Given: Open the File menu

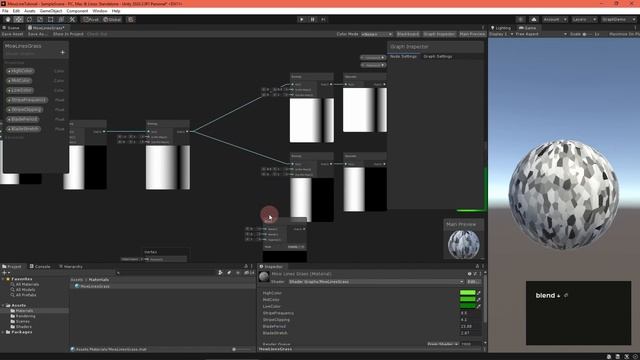Looking at the screenshot, I should 5,11.
